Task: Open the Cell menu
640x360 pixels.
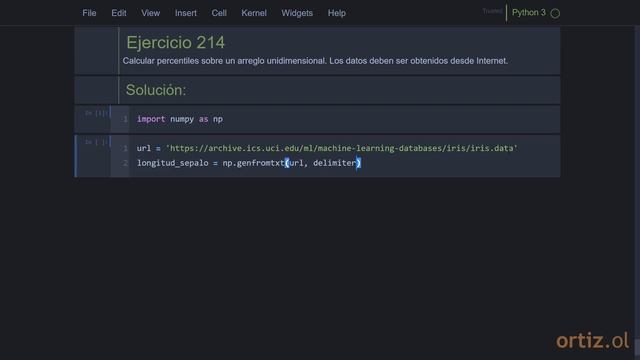Action: pyautogui.click(x=219, y=13)
